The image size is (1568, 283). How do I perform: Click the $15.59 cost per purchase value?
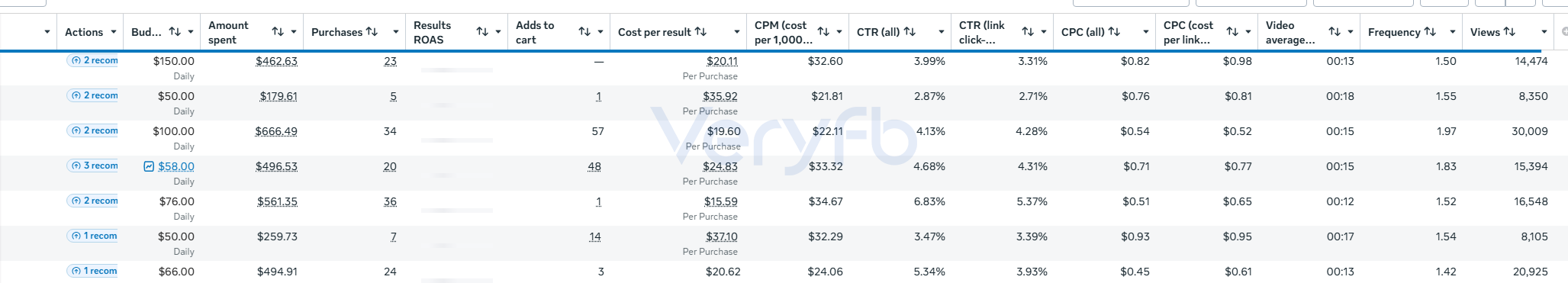(x=721, y=201)
